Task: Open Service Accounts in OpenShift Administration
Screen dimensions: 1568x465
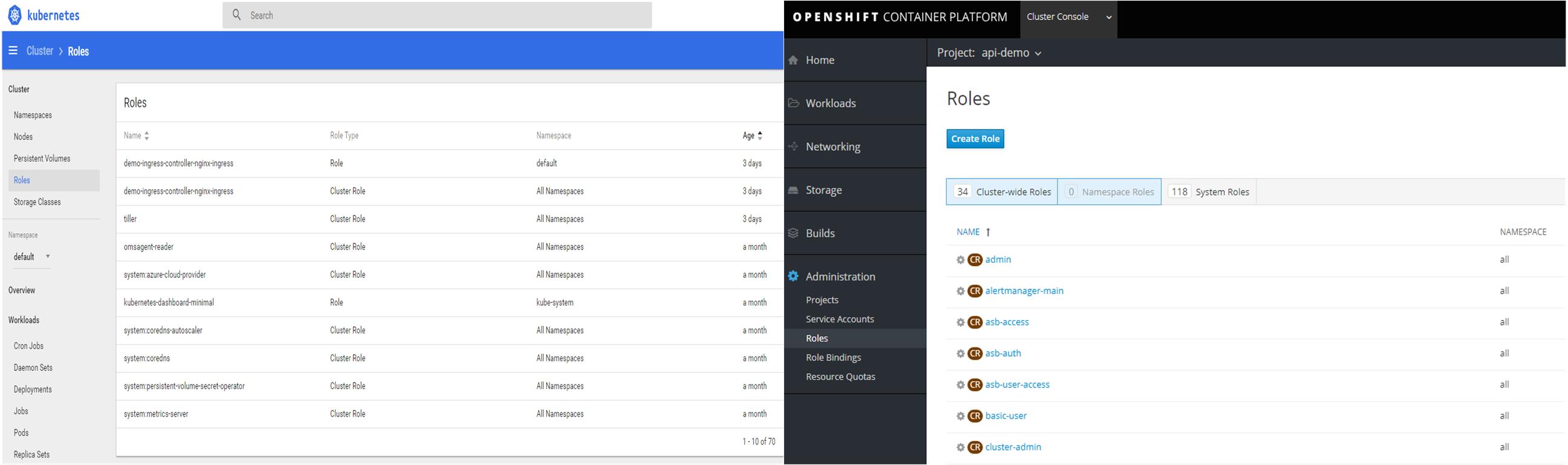Action: pyautogui.click(x=840, y=319)
